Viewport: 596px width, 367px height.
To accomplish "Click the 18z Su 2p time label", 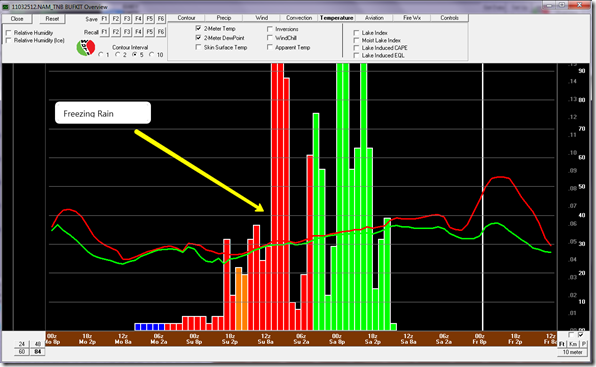I will (x=230, y=339).
